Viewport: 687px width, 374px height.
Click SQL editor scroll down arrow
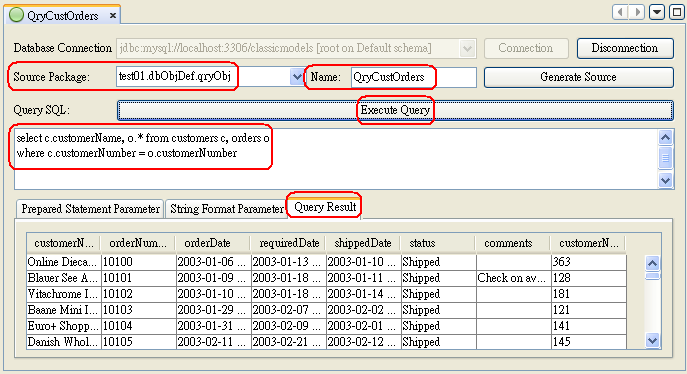tap(665, 180)
